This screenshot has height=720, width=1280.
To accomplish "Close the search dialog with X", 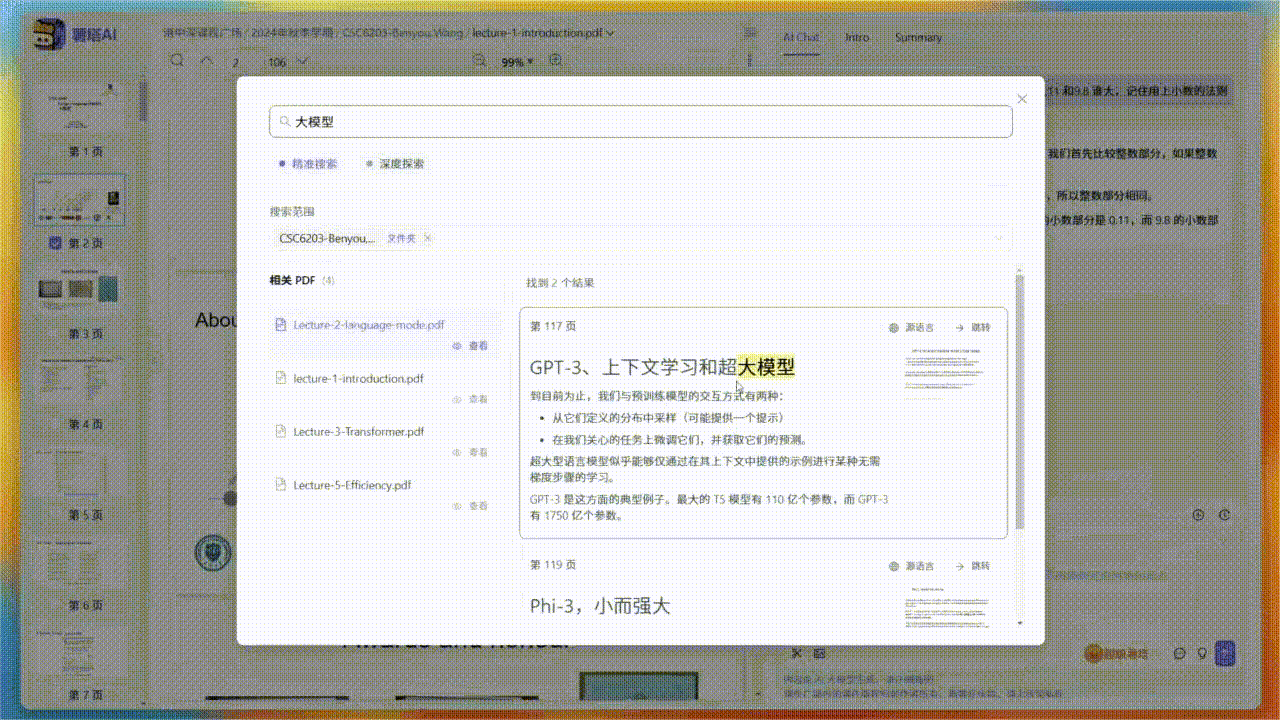I will (1021, 99).
